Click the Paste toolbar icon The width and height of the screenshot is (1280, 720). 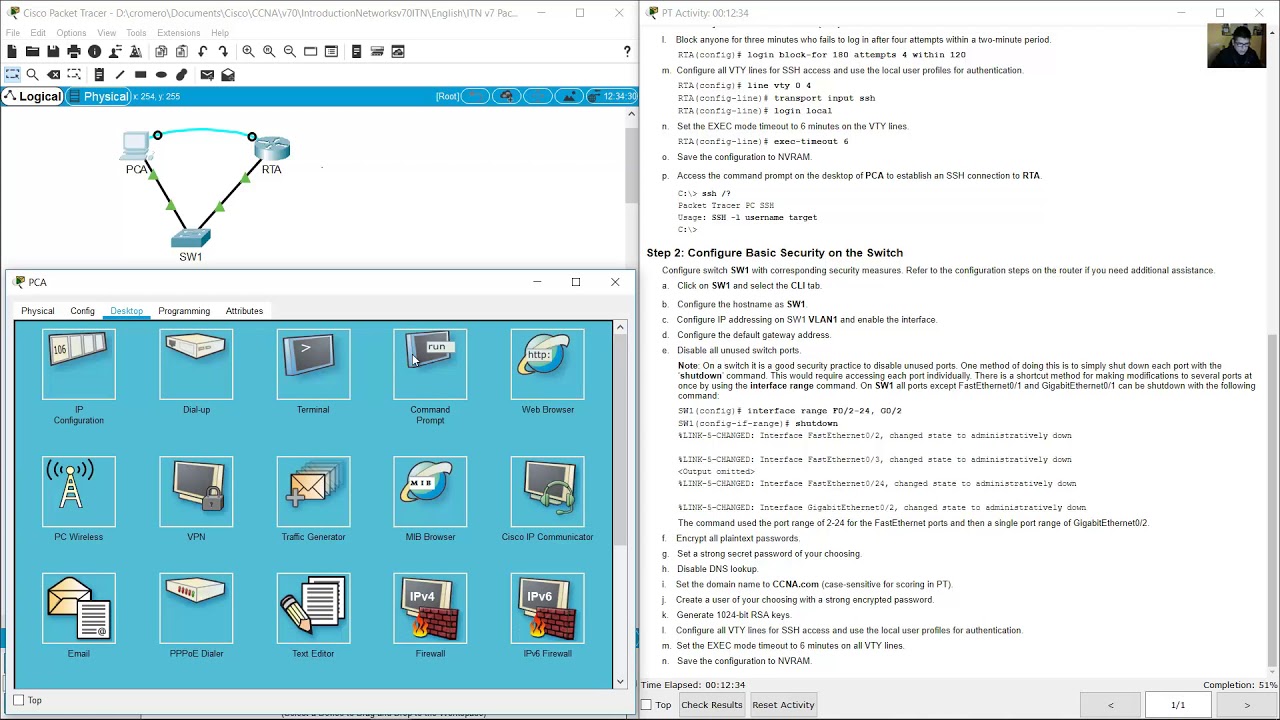[x=181, y=51]
